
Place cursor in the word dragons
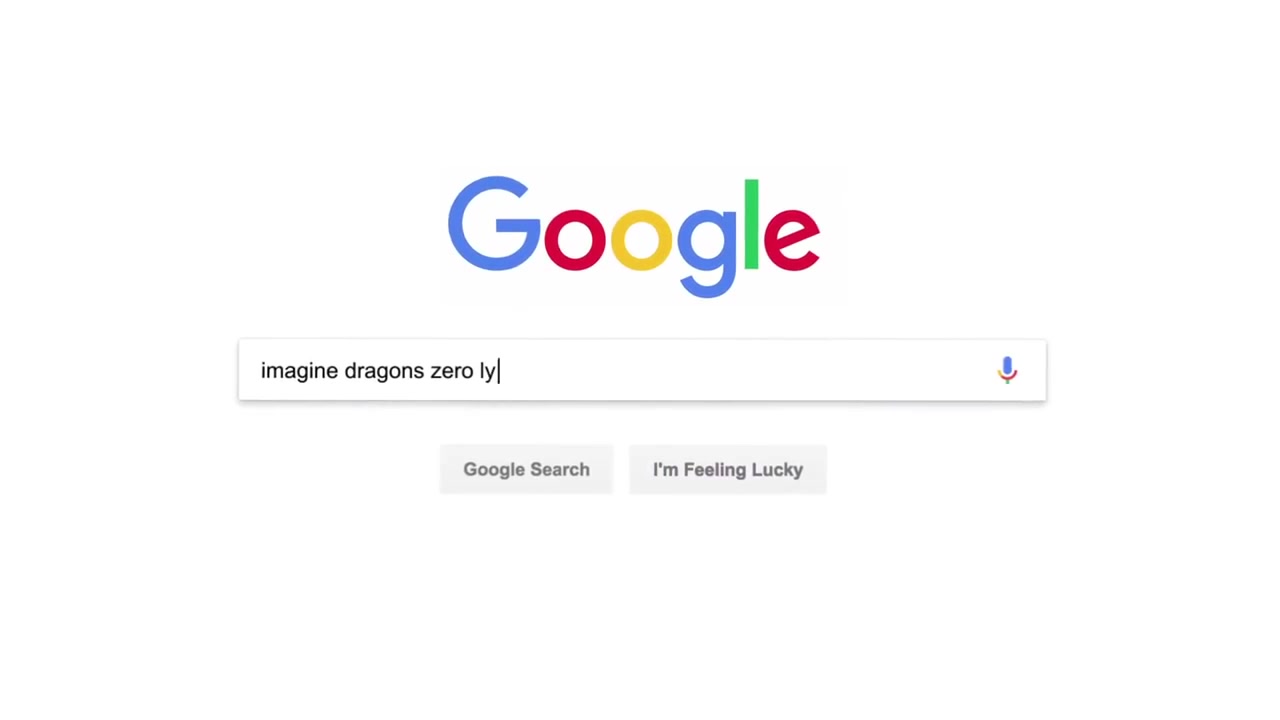[x=384, y=371]
